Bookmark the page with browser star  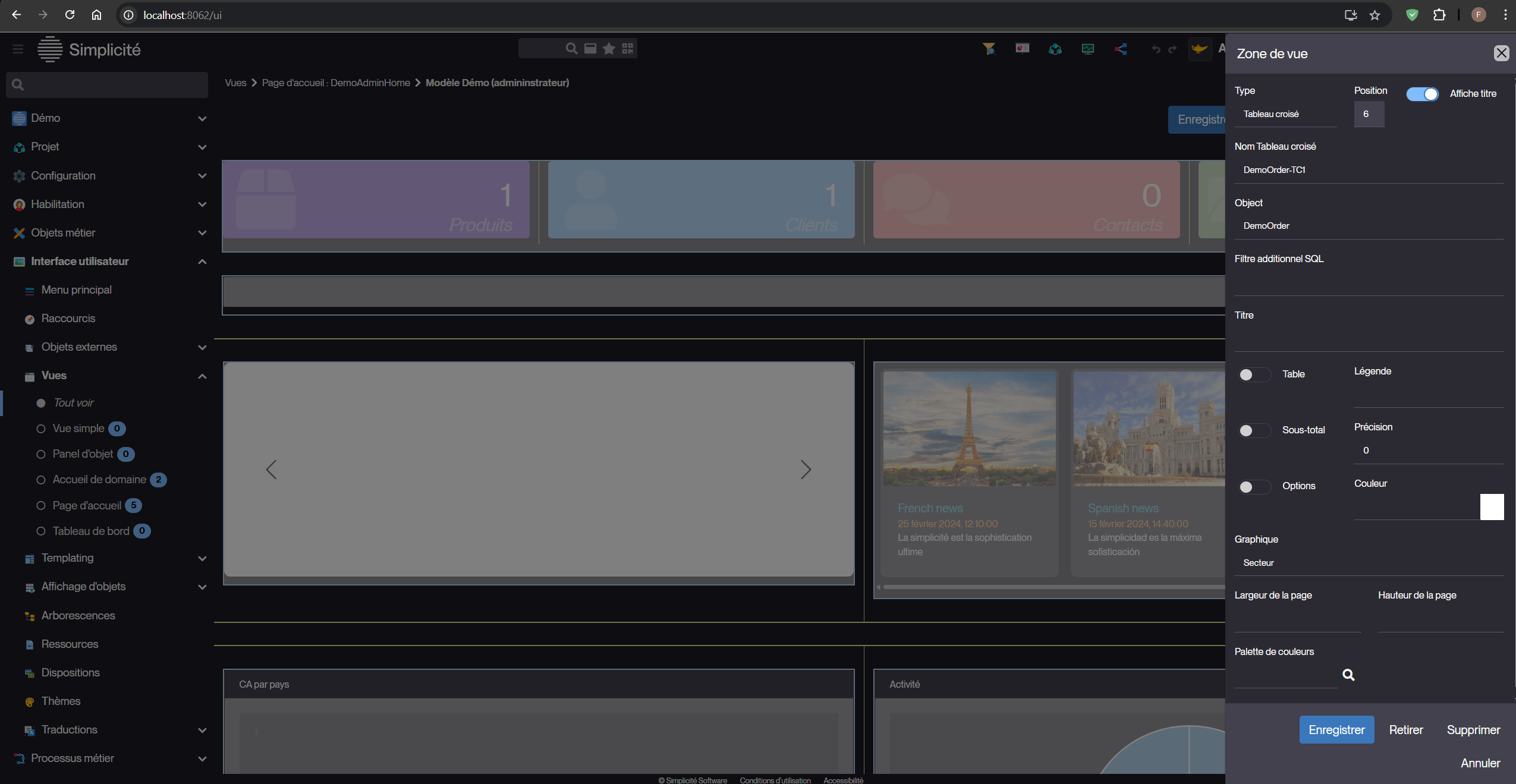(1375, 15)
